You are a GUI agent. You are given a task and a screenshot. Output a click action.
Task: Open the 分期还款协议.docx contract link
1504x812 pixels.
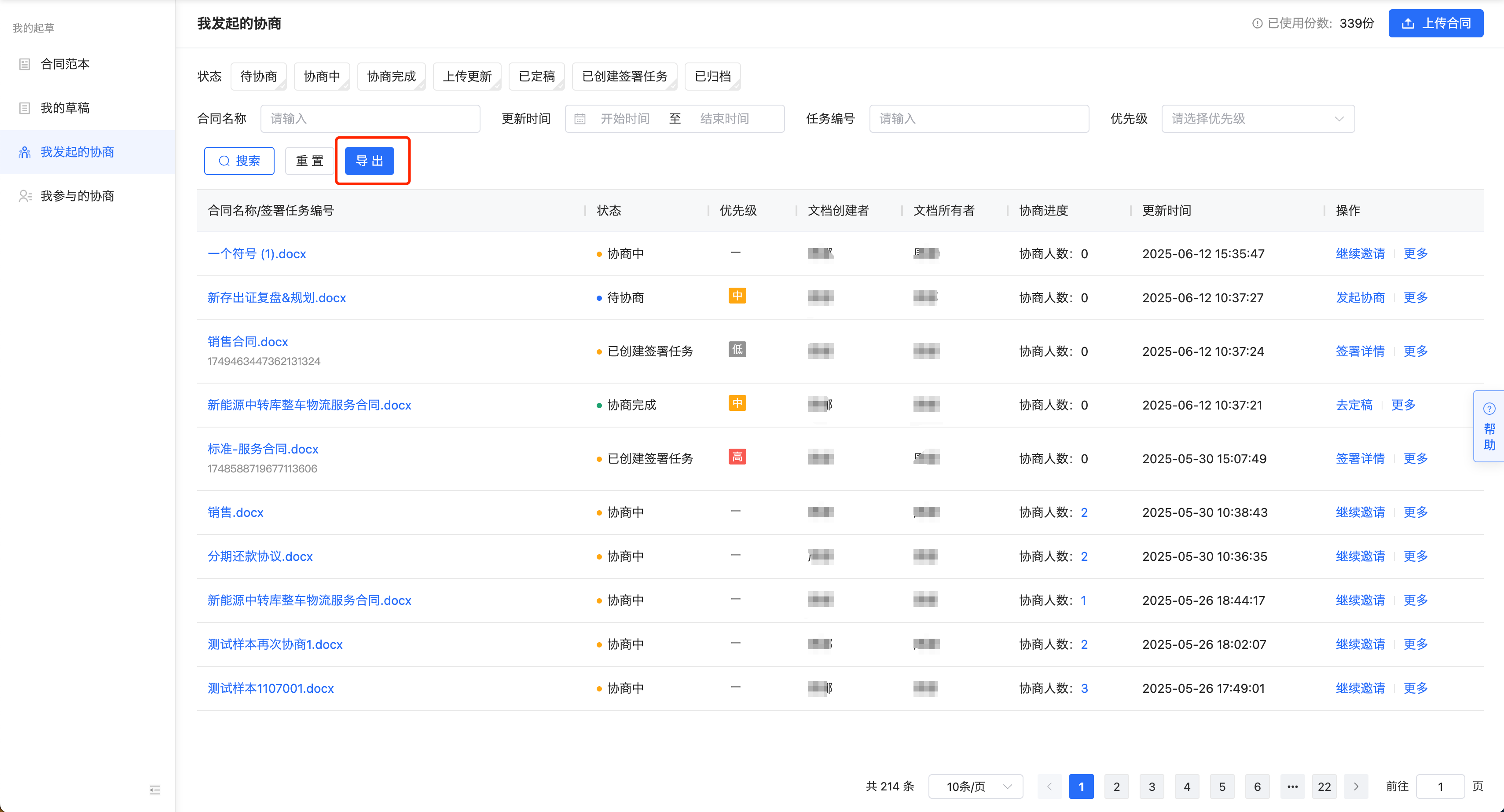260,556
